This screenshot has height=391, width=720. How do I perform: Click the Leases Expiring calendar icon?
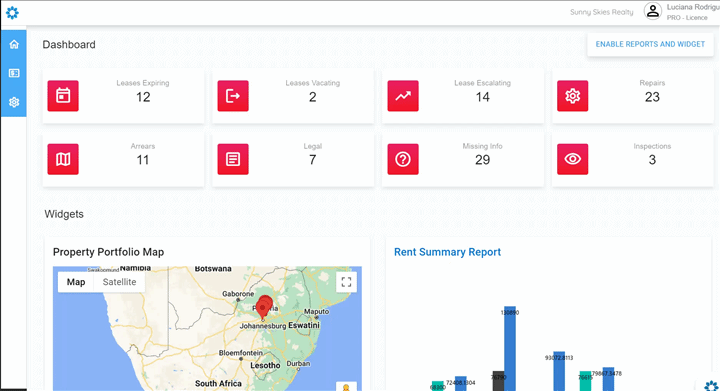[63, 96]
